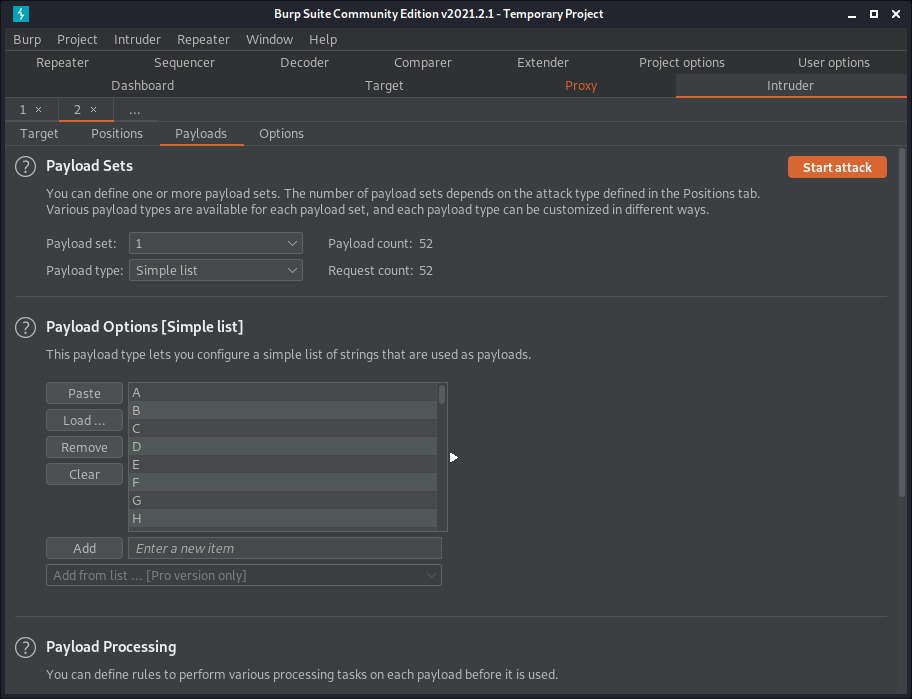Click the Start attack button
This screenshot has width=912, height=699.
(837, 167)
